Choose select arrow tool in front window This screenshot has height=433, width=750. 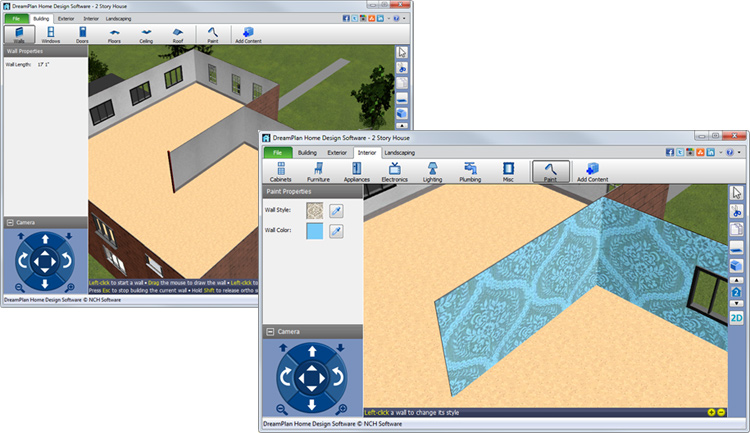coord(737,193)
